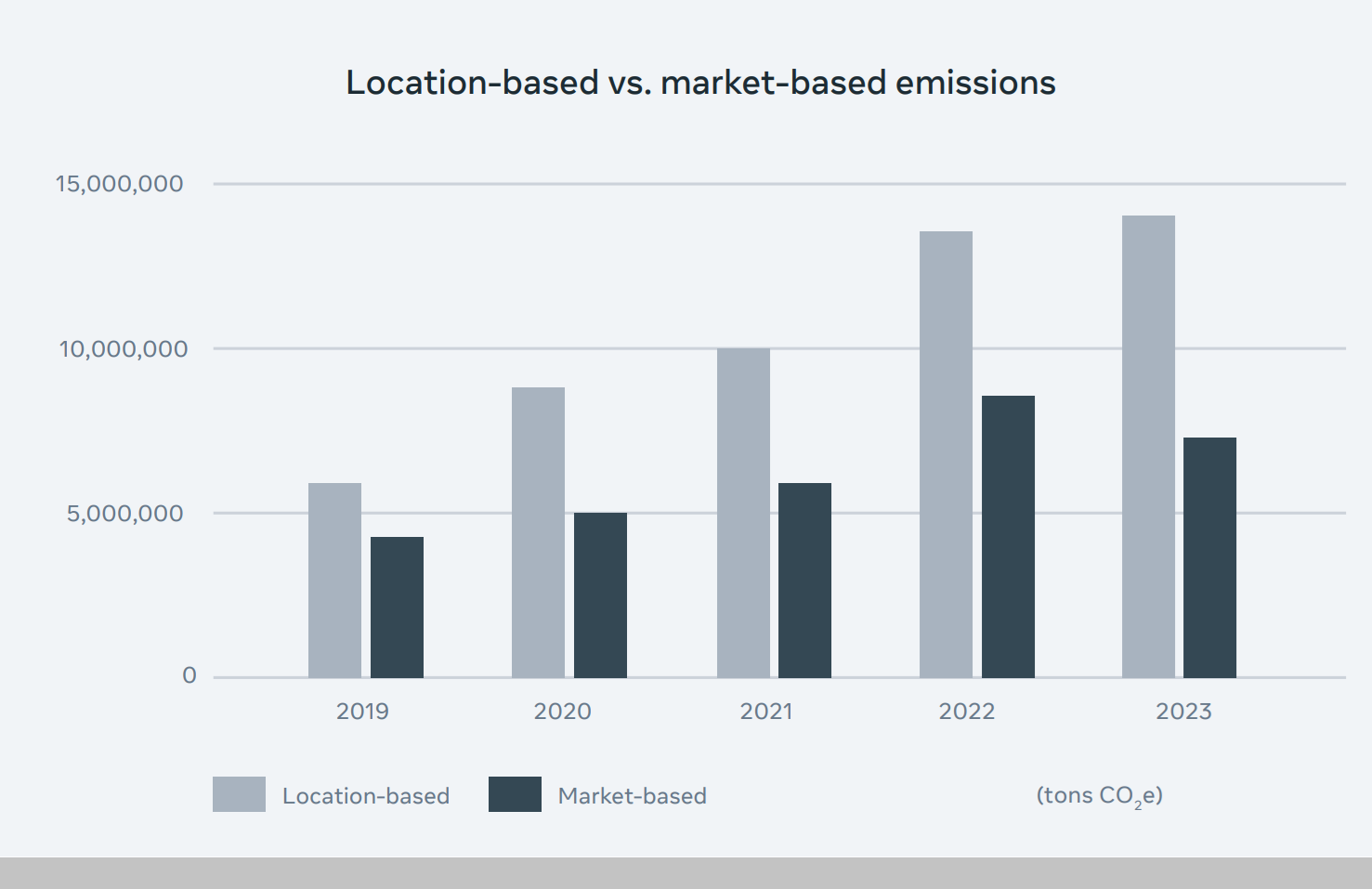Select the 2019 Market-based bar
1372x889 pixels.
(397, 608)
